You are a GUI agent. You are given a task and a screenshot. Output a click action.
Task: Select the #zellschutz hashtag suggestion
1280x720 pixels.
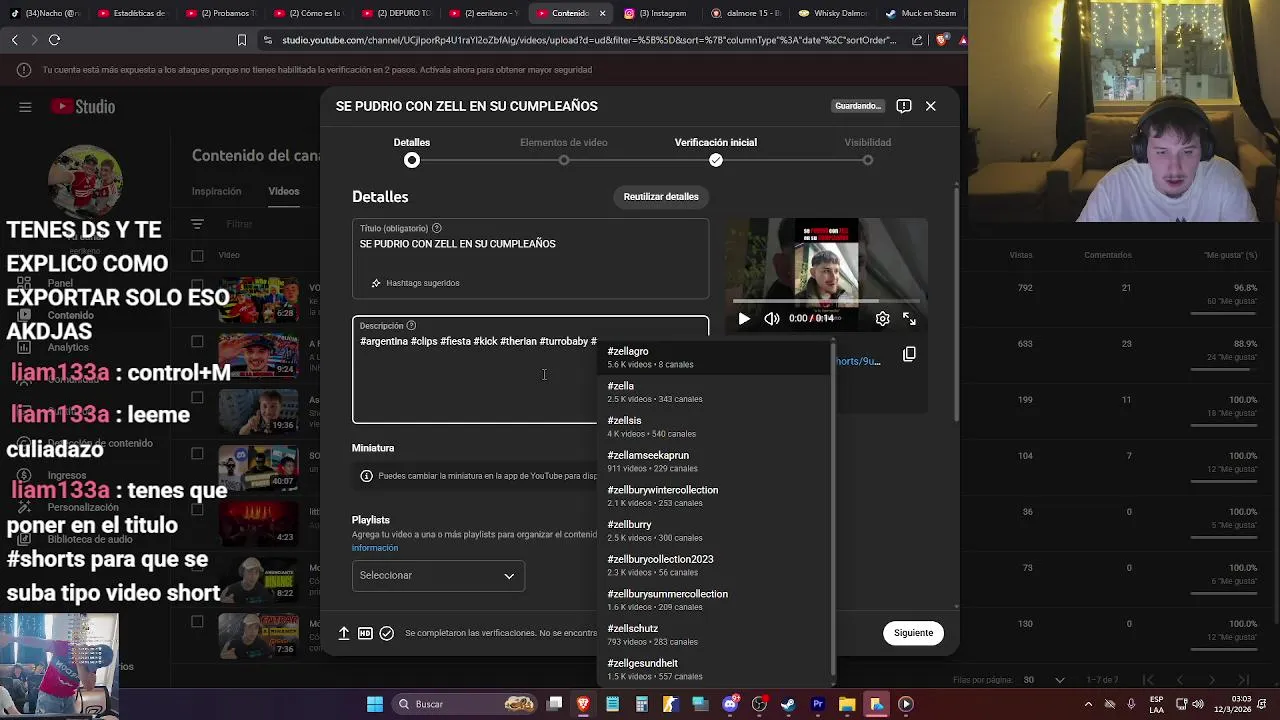pos(714,635)
